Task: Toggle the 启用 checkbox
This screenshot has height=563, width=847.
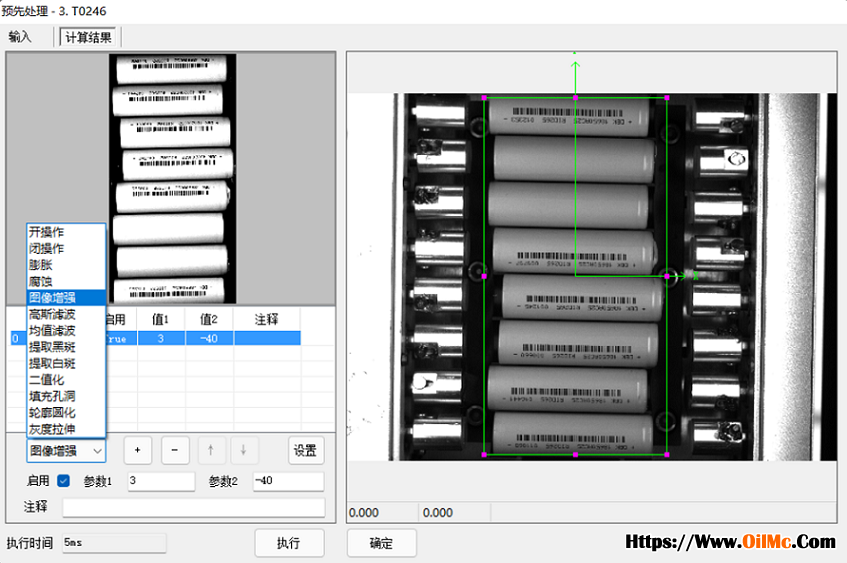Action: (x=63, y=481)
